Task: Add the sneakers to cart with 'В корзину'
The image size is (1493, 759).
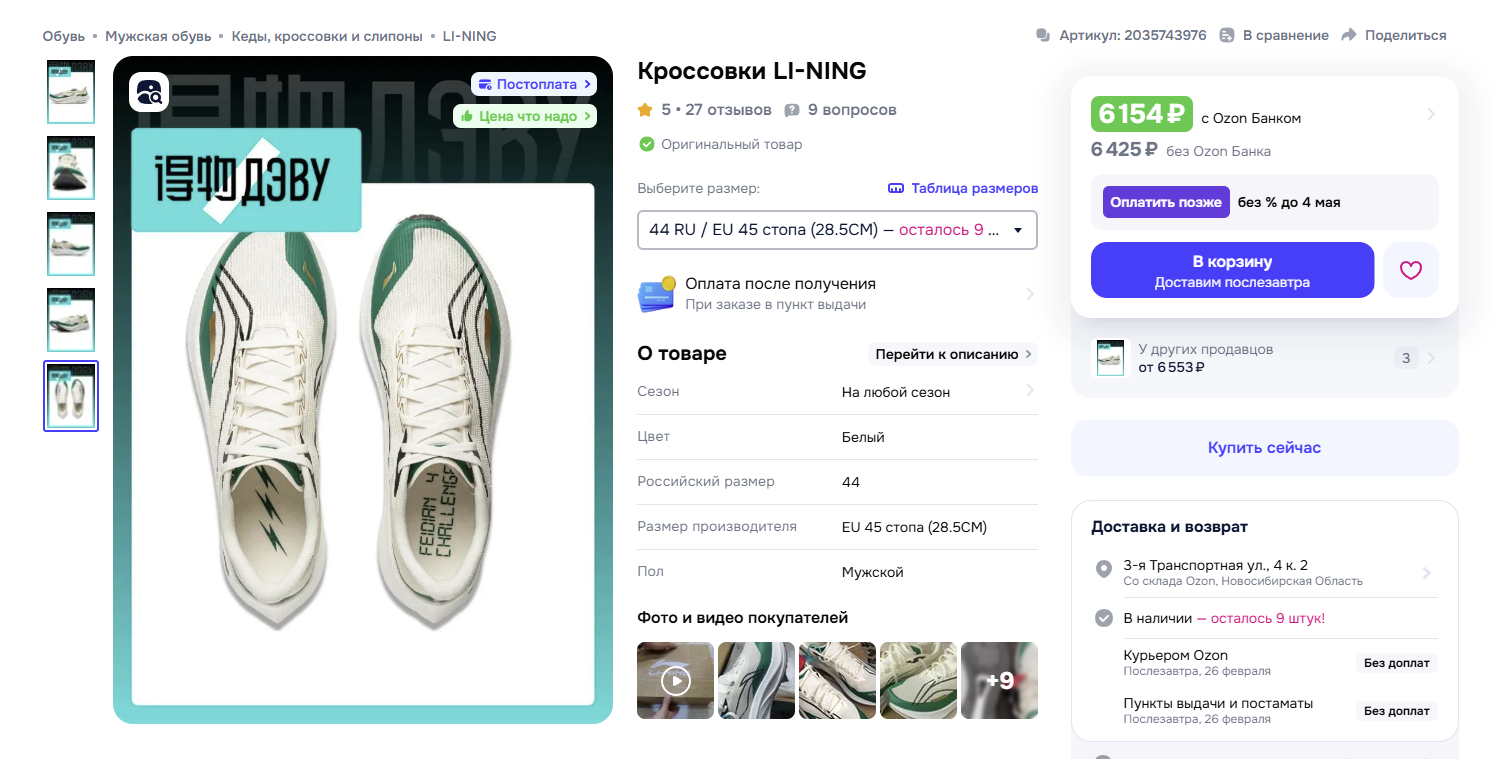Action: click(x=1233, y=270)
